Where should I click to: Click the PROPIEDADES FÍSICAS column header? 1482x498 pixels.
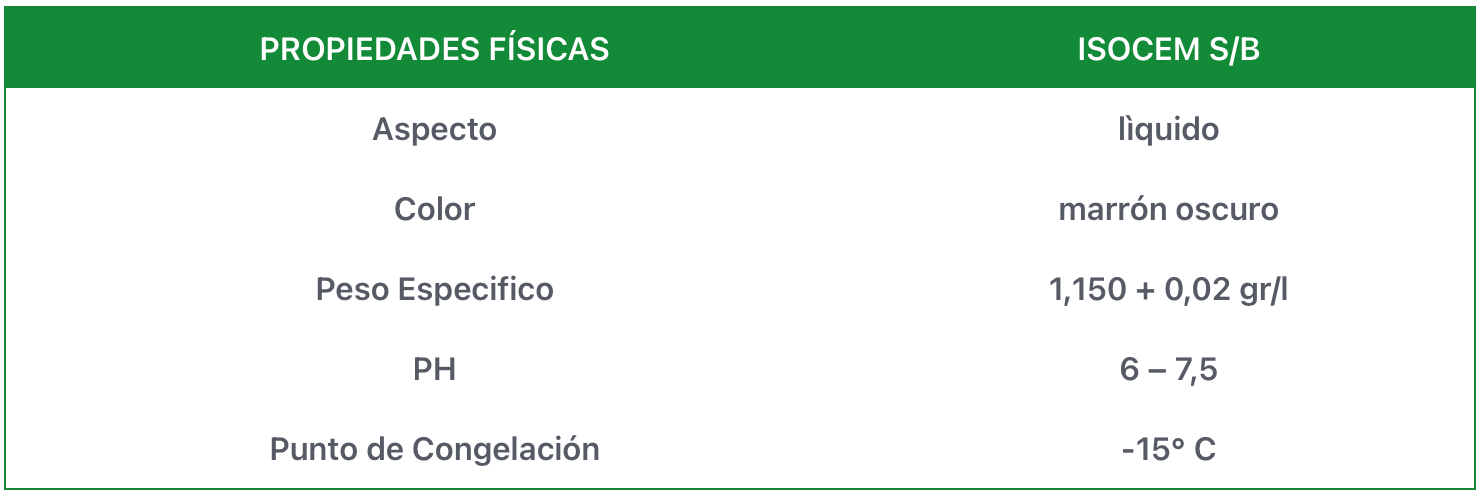[x=434, y=50]
